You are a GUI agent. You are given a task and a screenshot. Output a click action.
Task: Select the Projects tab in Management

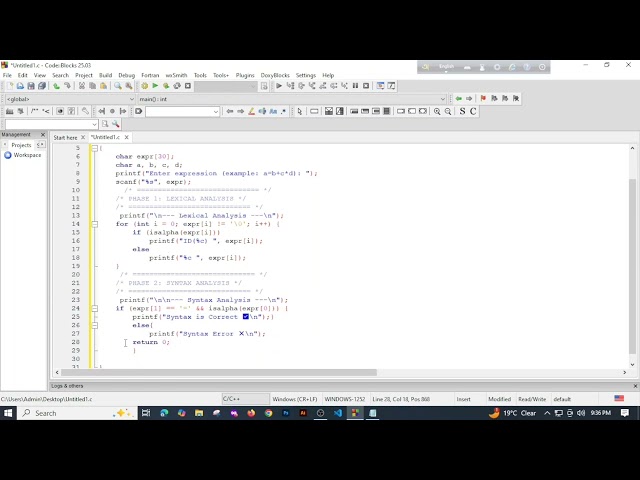click(21, 145)
